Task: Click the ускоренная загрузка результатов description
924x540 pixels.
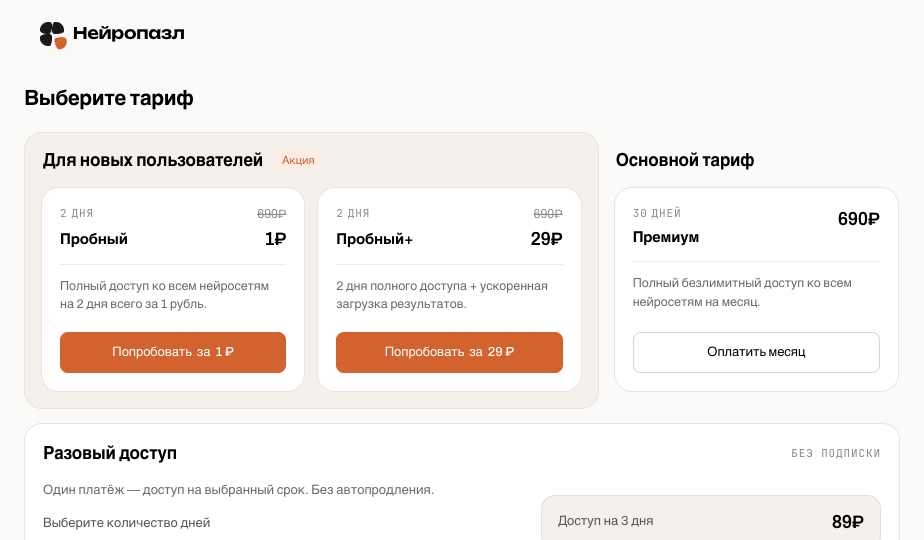Action: [442, 295]
